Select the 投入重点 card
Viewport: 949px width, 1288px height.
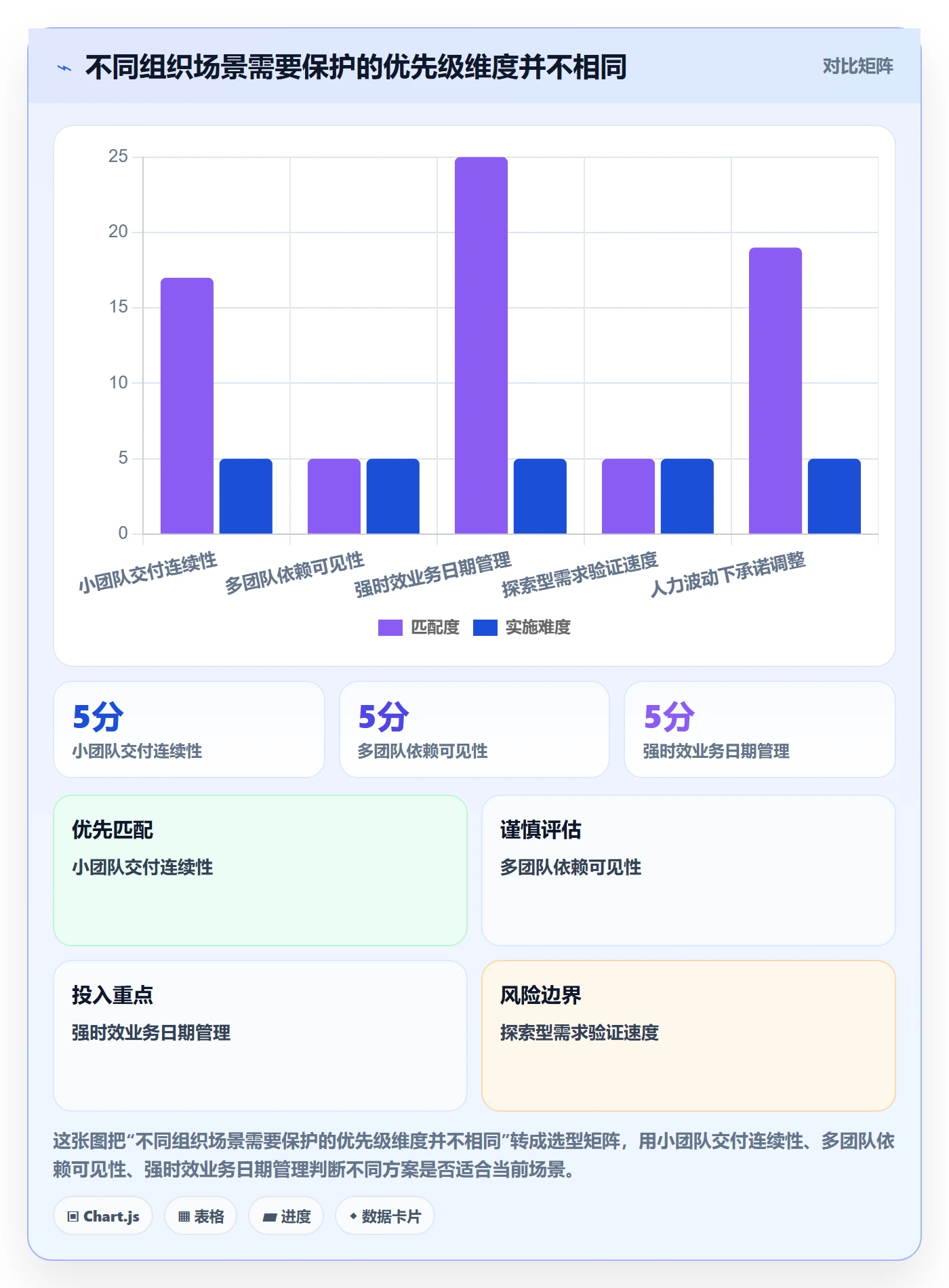(260, 1036)
